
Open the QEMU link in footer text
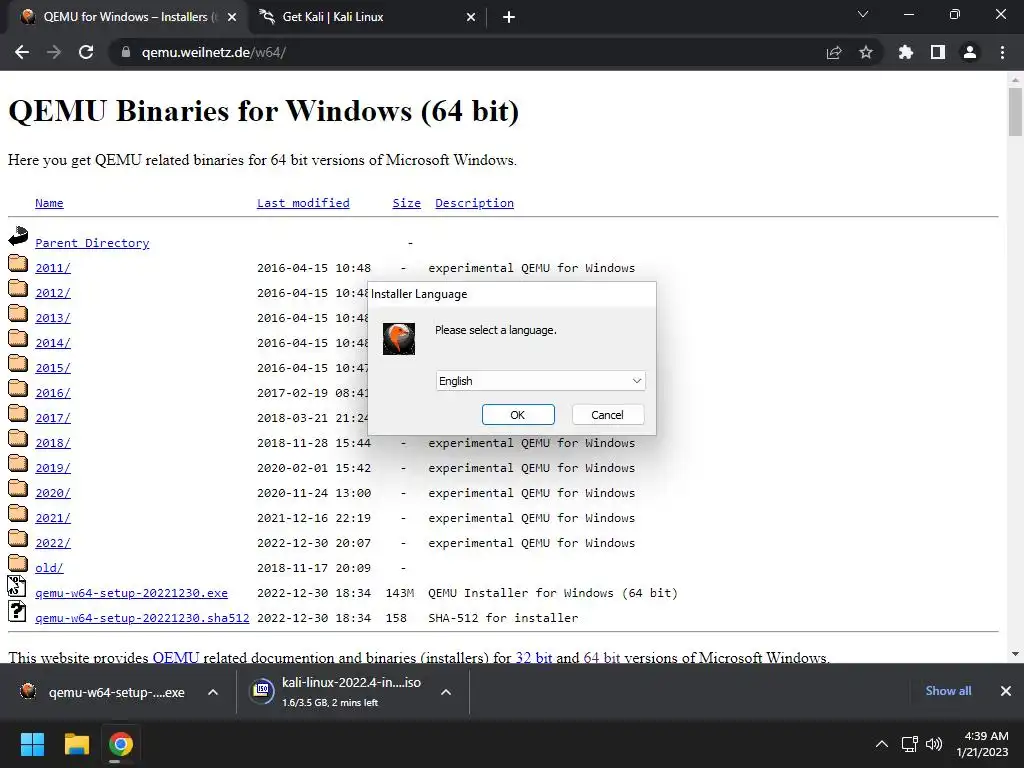pyautogui.click(x=176, y=657)
